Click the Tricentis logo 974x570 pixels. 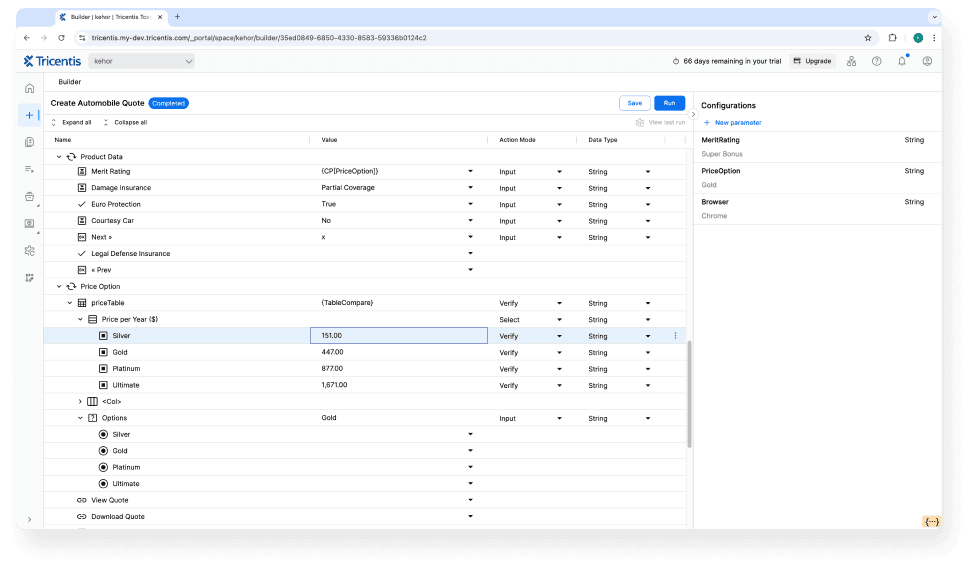(52, 61)
